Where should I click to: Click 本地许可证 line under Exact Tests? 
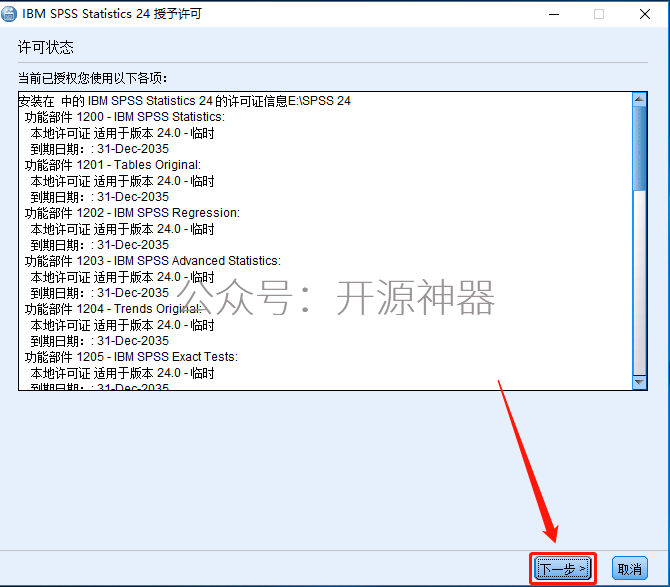point(122,373)
